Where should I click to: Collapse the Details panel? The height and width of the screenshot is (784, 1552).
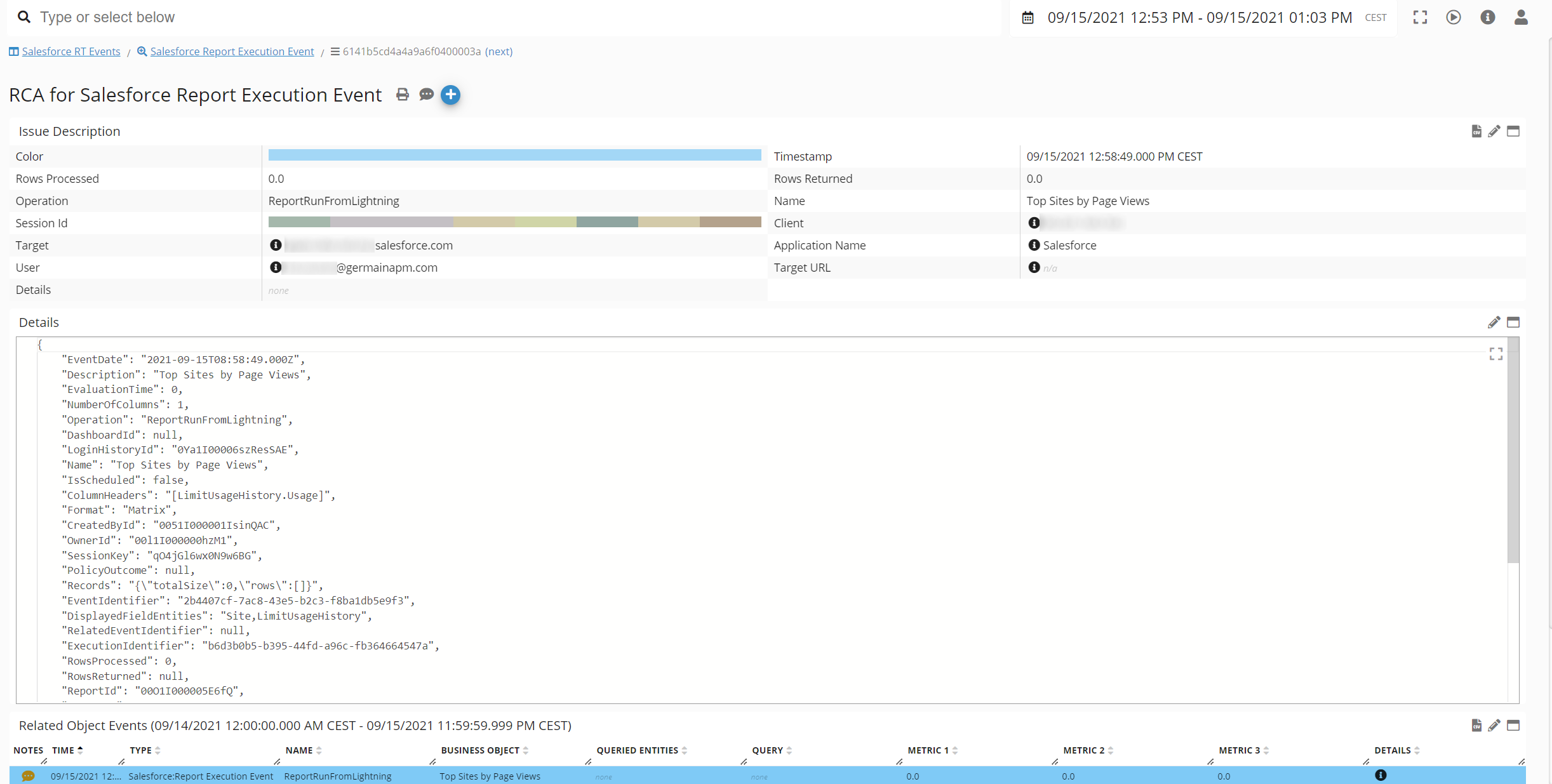pos(1515,322)
